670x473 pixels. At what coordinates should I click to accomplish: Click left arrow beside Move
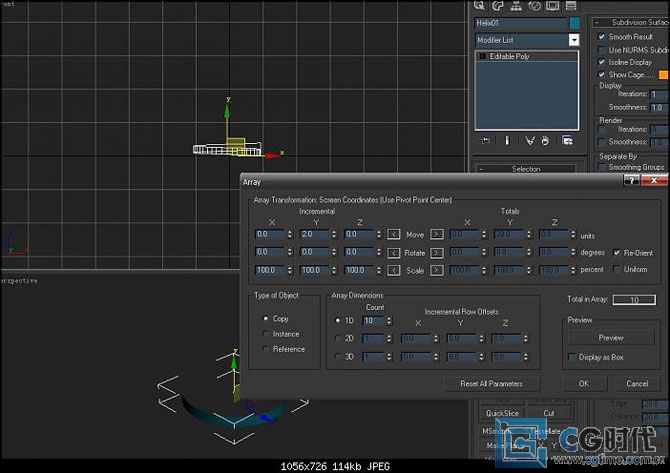[x=394, y=234]
